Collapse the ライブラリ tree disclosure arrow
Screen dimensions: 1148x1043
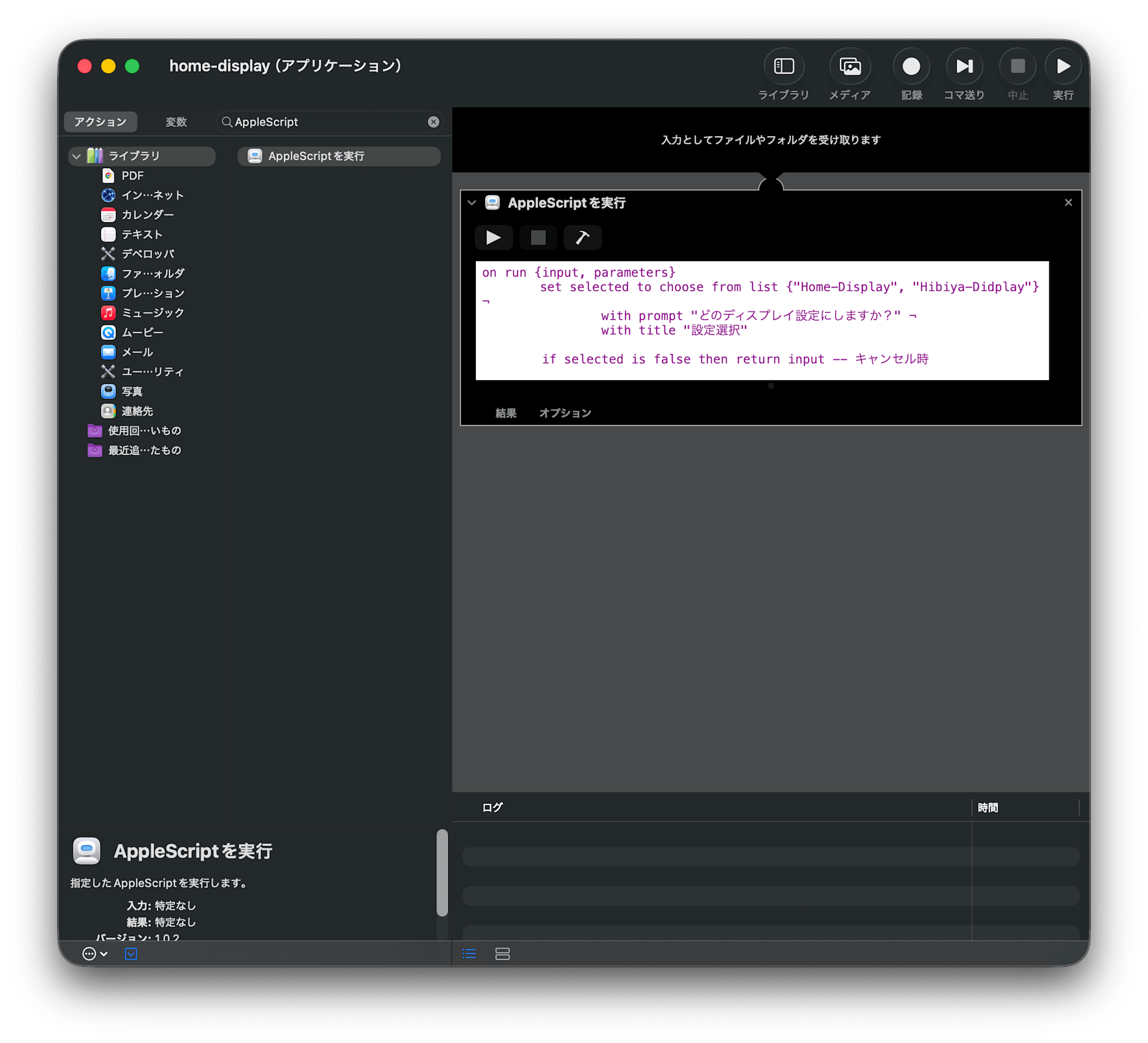point(76,156)
